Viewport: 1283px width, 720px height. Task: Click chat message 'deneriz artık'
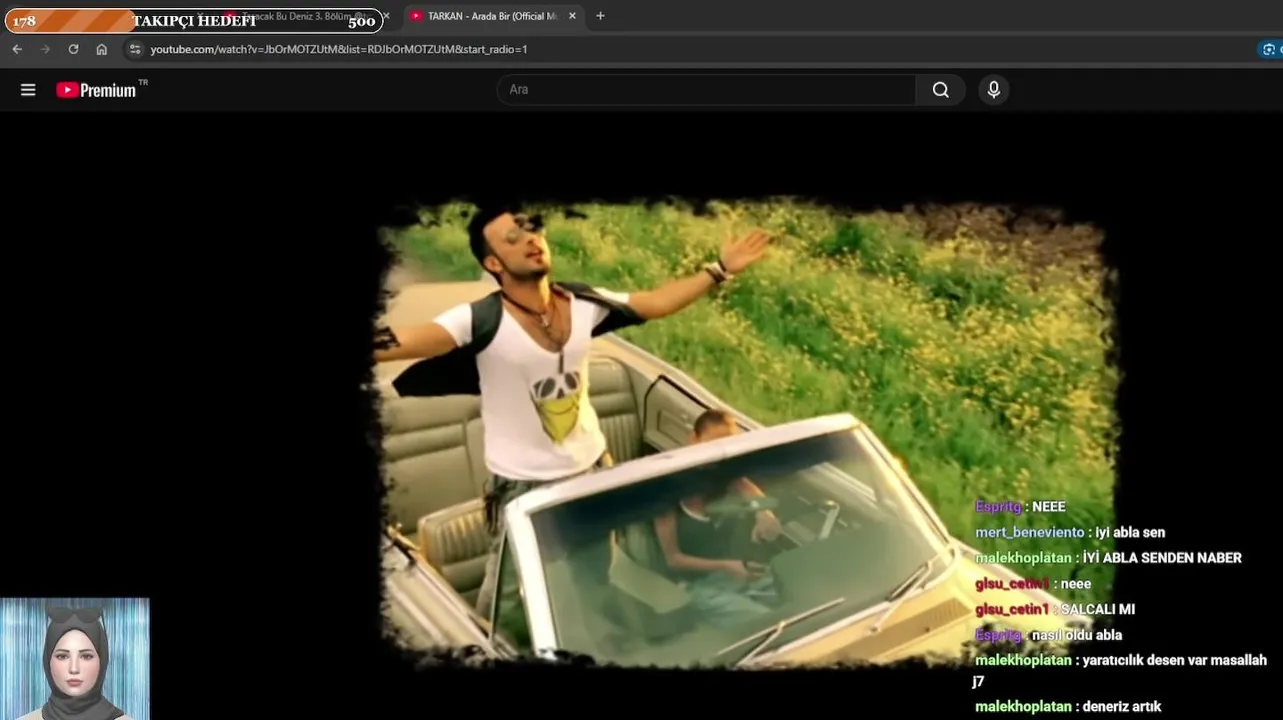(1120, 706)
